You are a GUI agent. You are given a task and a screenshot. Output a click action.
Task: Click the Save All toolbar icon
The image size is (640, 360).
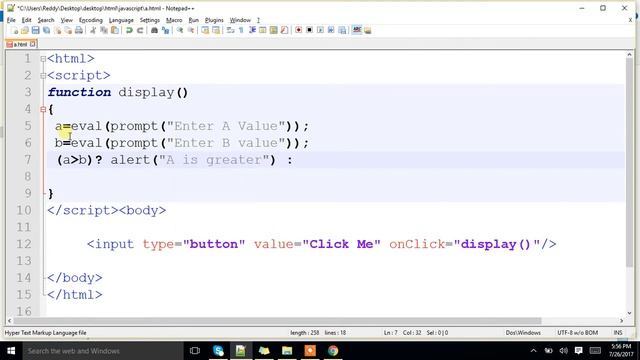tap(47, 30)
